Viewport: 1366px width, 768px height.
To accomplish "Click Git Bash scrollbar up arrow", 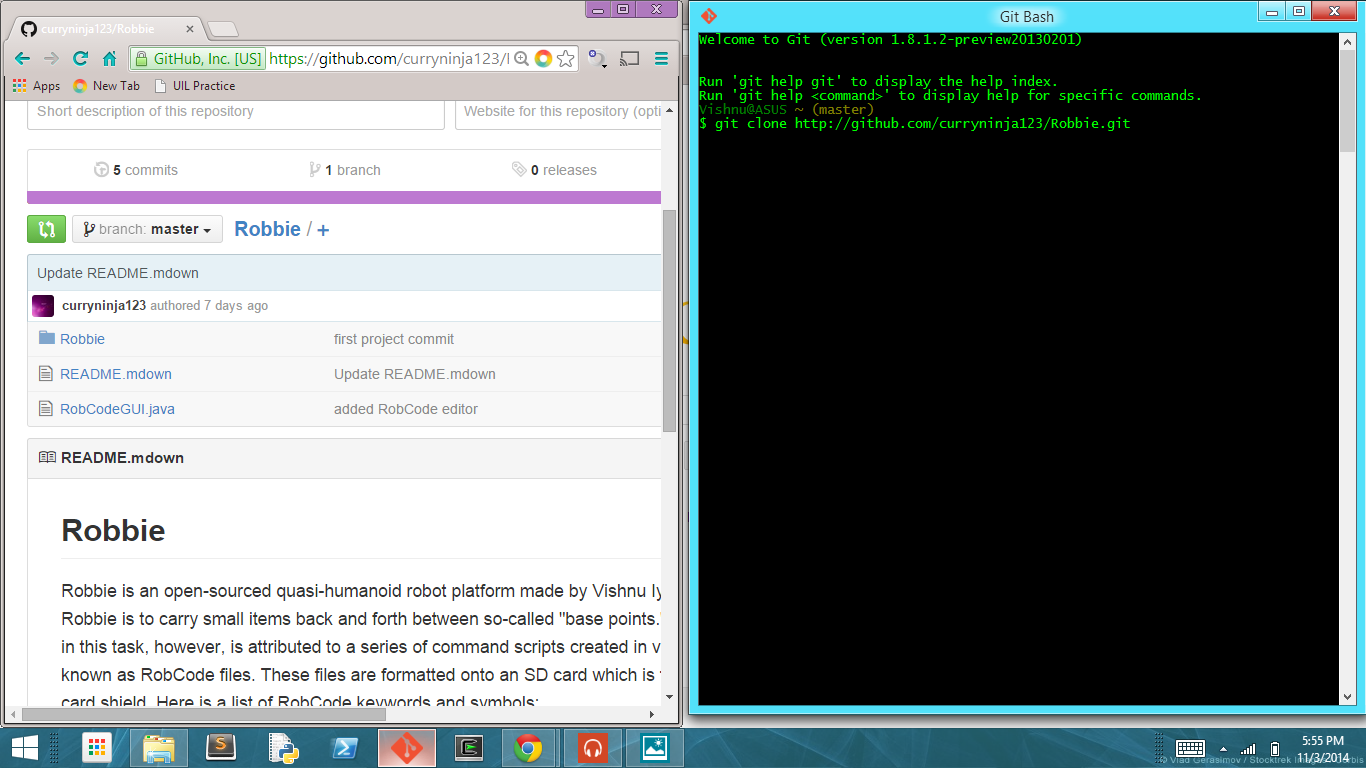I will coord(1347,40).
